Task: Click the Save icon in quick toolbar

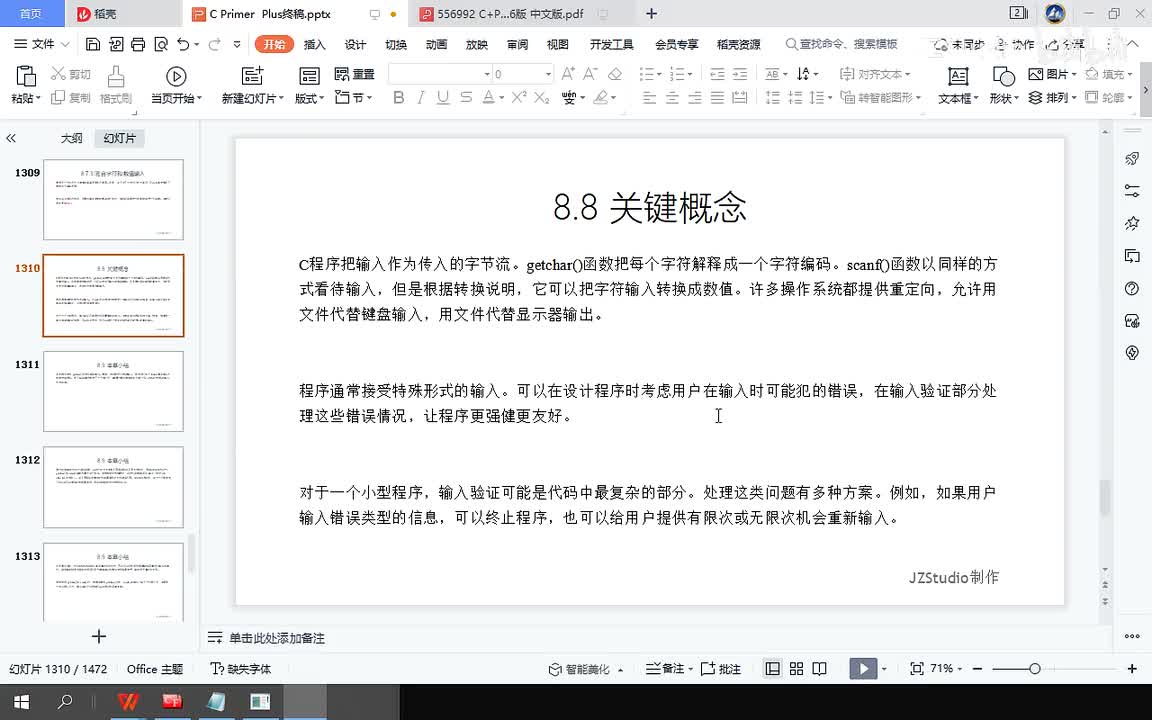Action: (x=93, y=44)
